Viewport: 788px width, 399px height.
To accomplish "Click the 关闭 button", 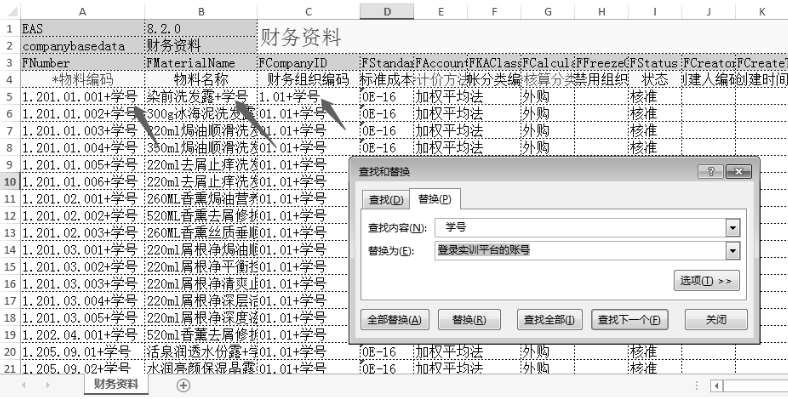I will pyautogui.click(x=716, y=320).
